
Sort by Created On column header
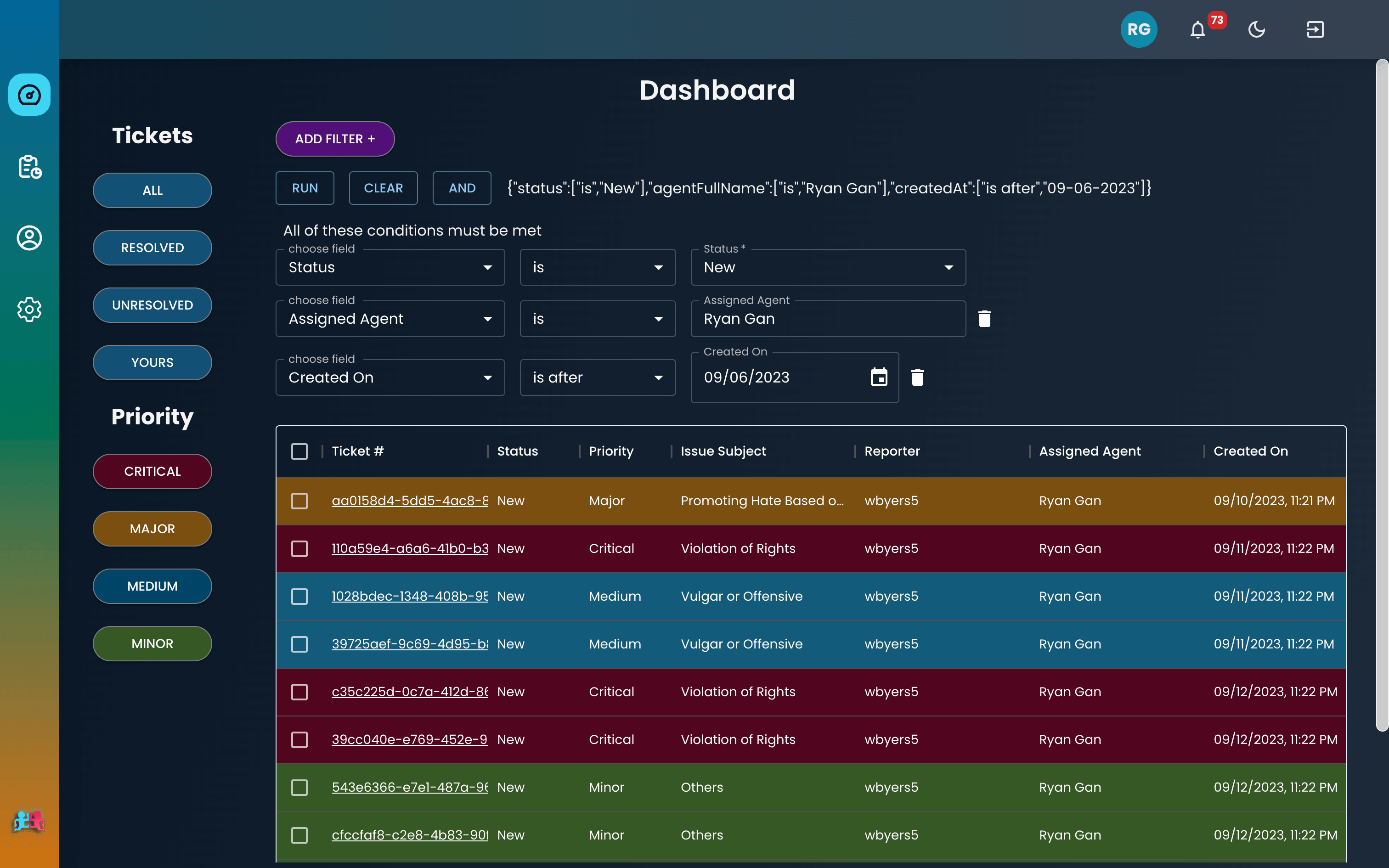click(x=1250, y=451)
